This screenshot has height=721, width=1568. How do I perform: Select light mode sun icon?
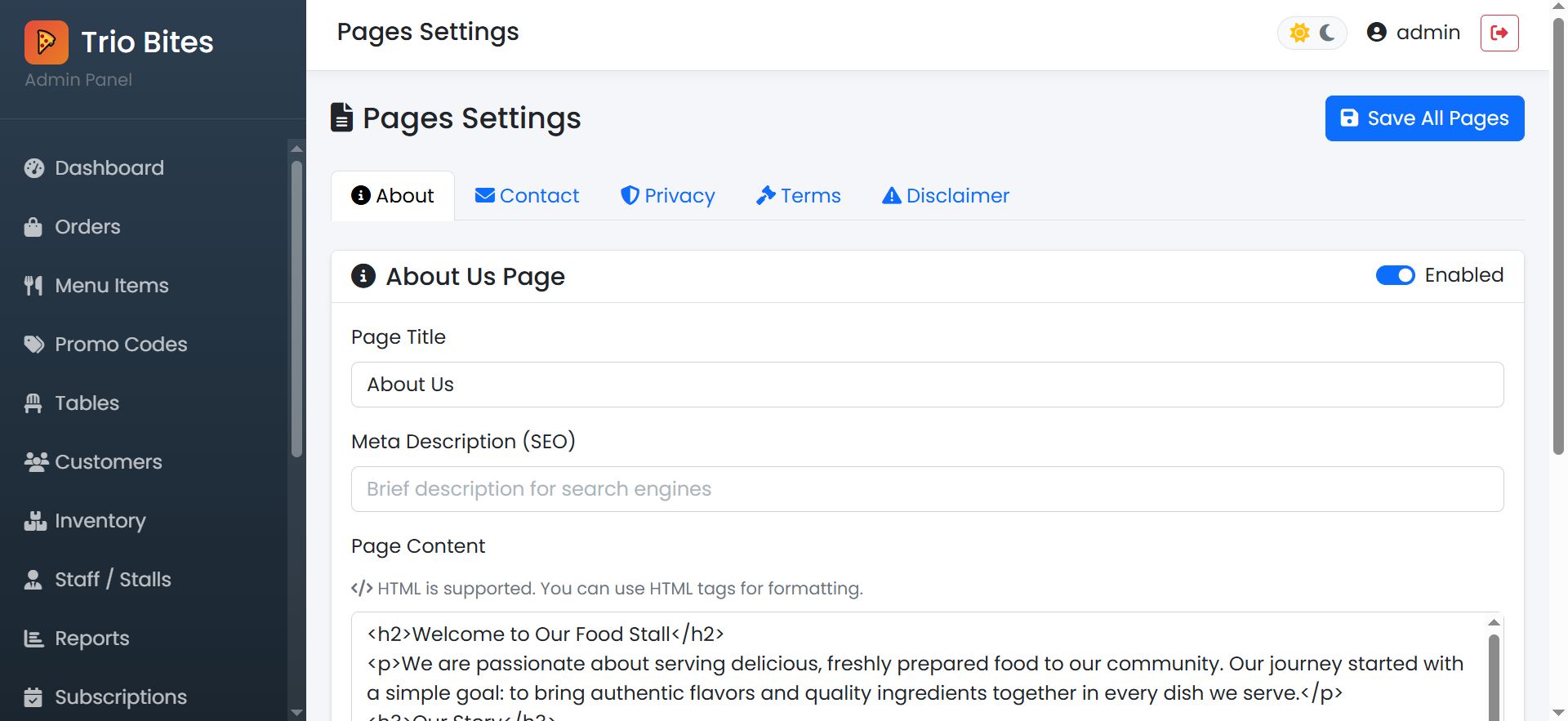coord(1299,33)
